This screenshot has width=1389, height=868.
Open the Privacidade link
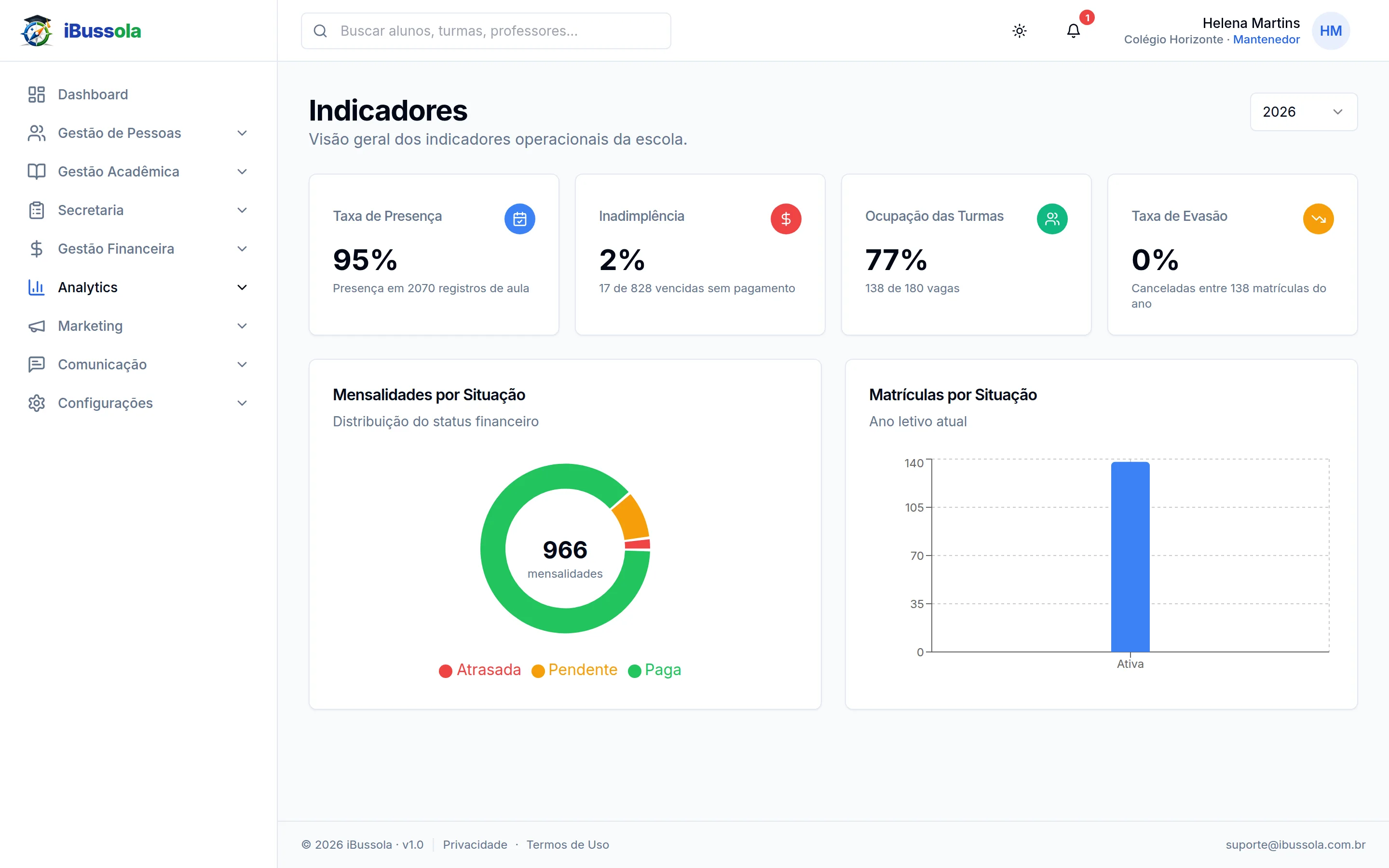(475, 844)
